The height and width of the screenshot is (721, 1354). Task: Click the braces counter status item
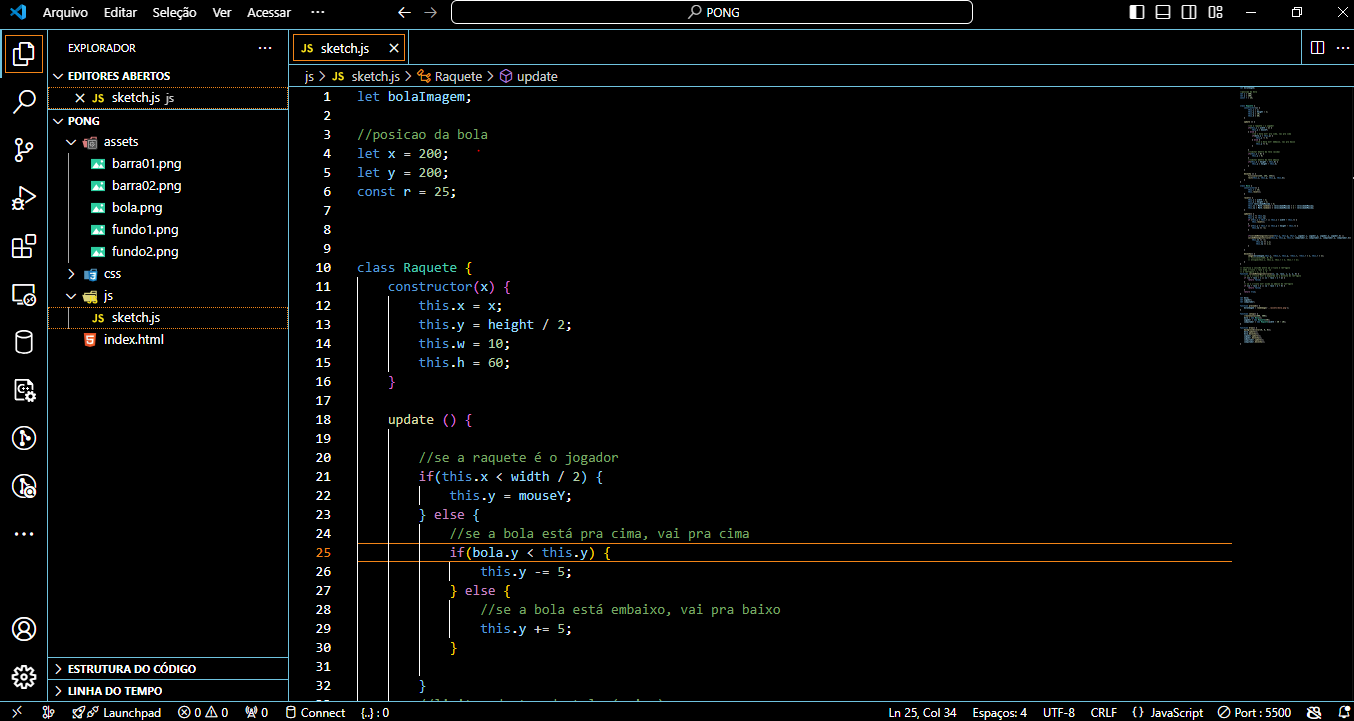(375, 712)
